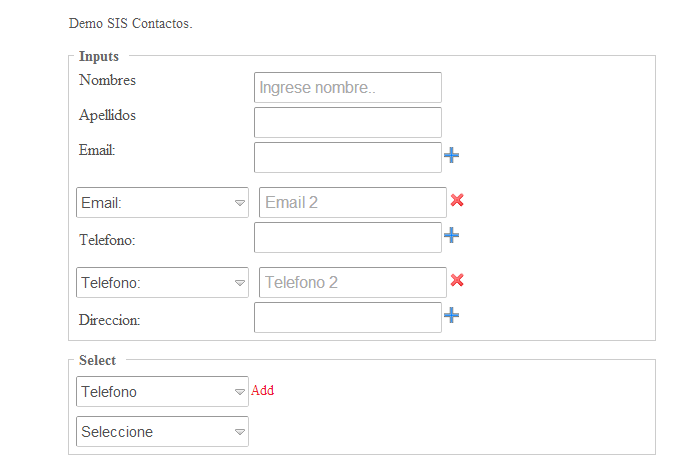Viewport: 684px width, 462px height.
Task: Remove the Email 2 row with the red X
Action: coord(457,200)
